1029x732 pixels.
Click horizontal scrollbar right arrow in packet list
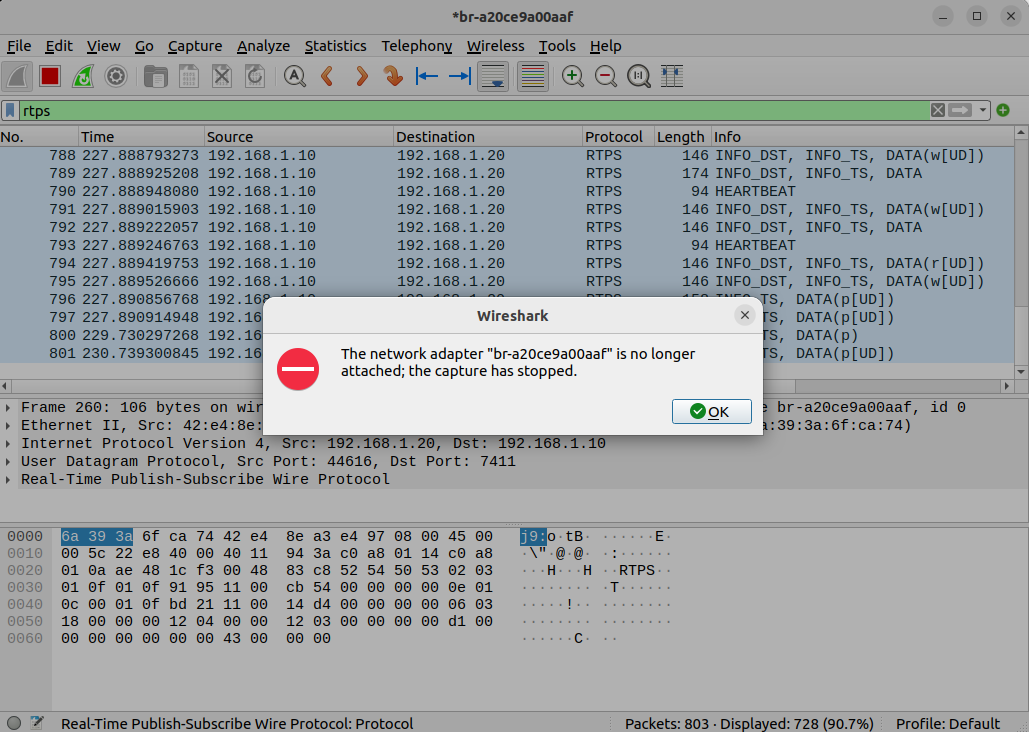click(x=1007, y=386)
